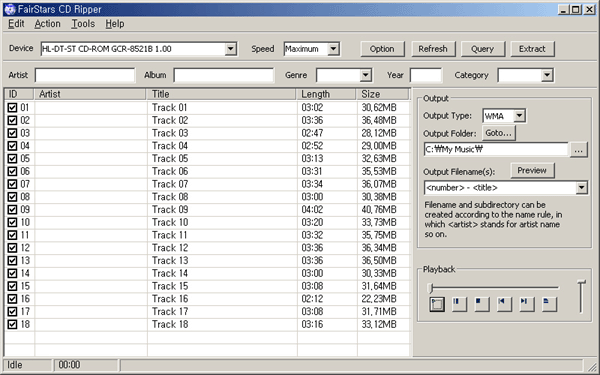
Task: Deselect track 09 checkbox
Action: coord(12,210)
